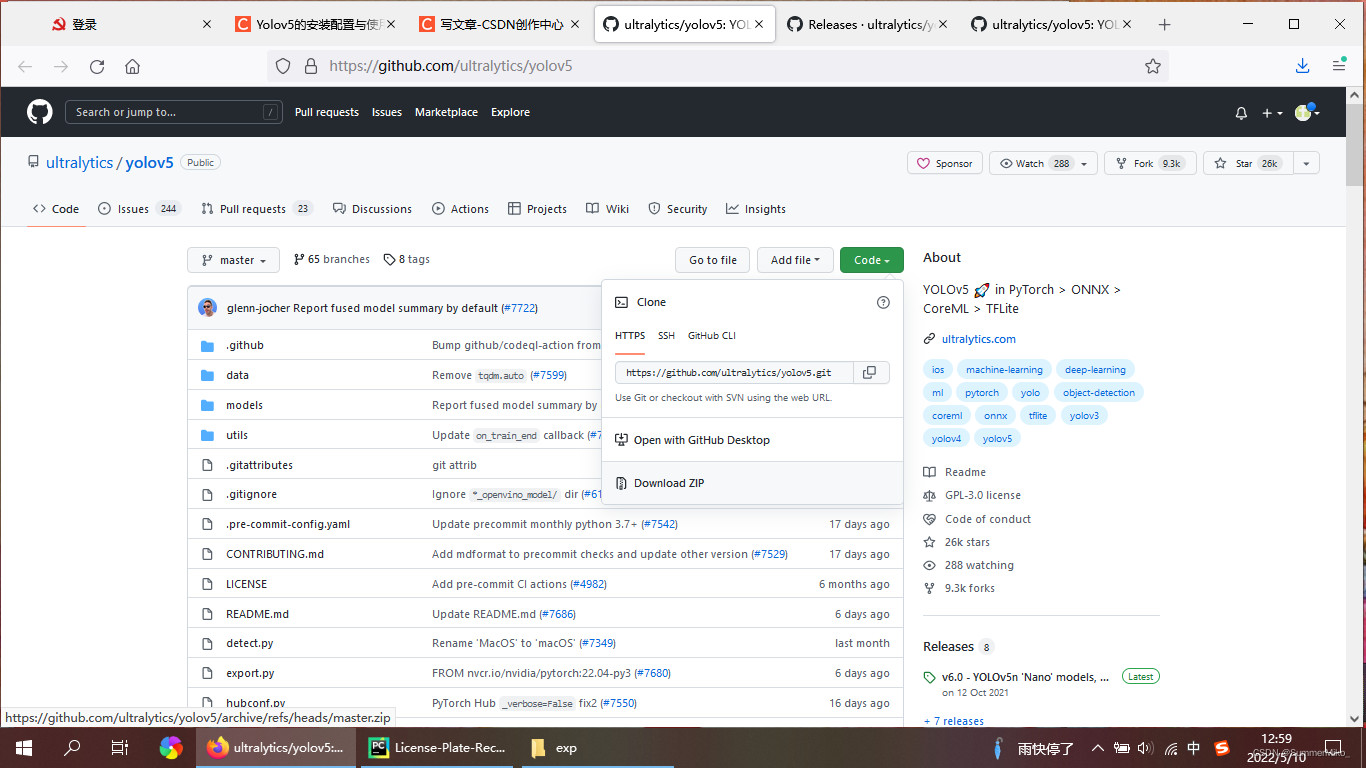This screenshot has width=1366, height=768.
Task: Select the GitHub CLI clone tab
Action: pyautogui.click(x=712, y=336)
